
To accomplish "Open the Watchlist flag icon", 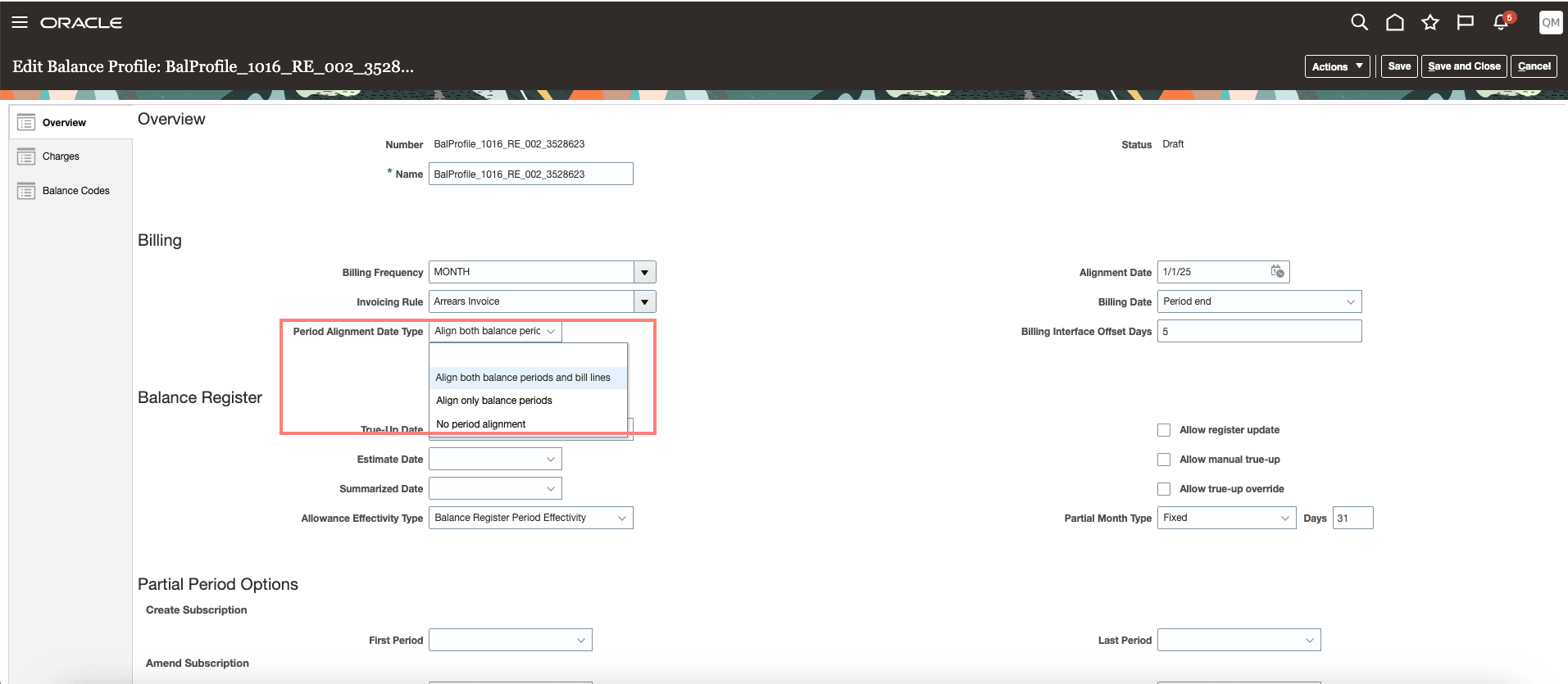I will (1466, 22).
